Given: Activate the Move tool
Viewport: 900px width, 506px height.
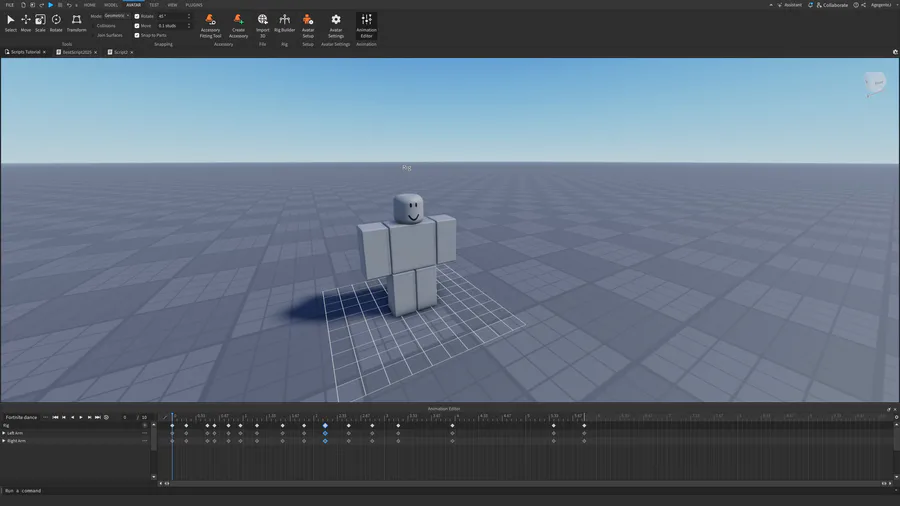Looking at the screenshot, I should tap(26, 22).
